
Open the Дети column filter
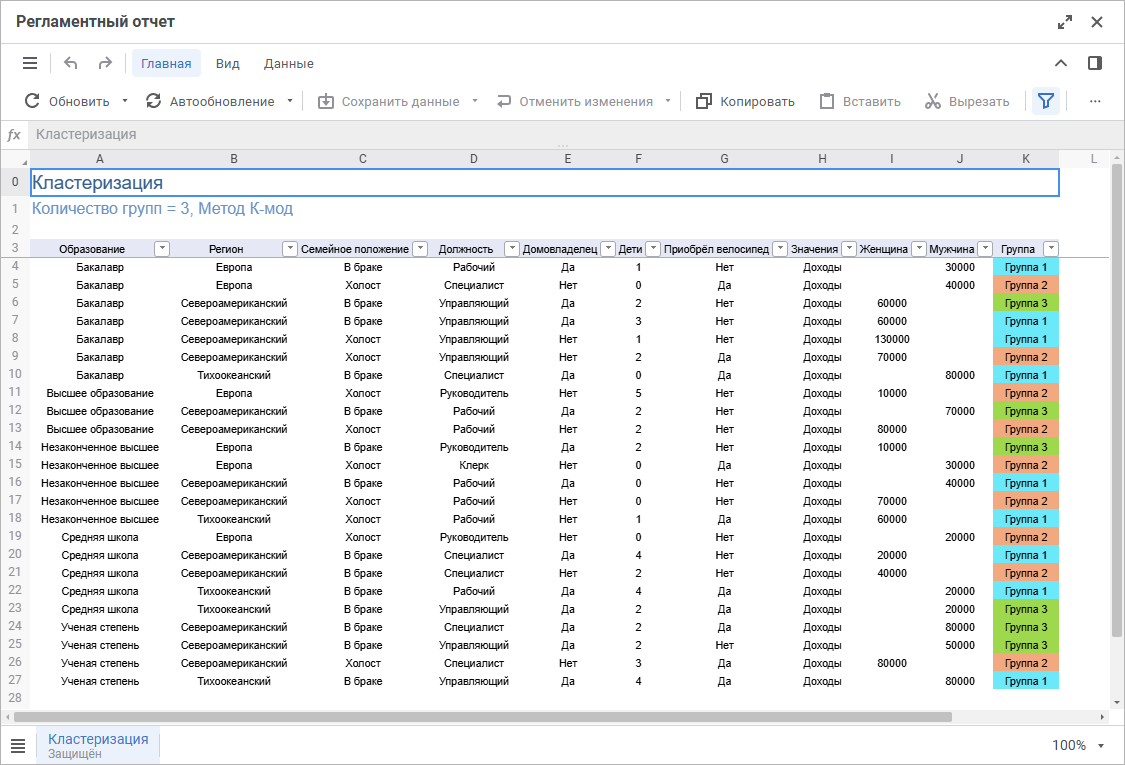(653, 249)
